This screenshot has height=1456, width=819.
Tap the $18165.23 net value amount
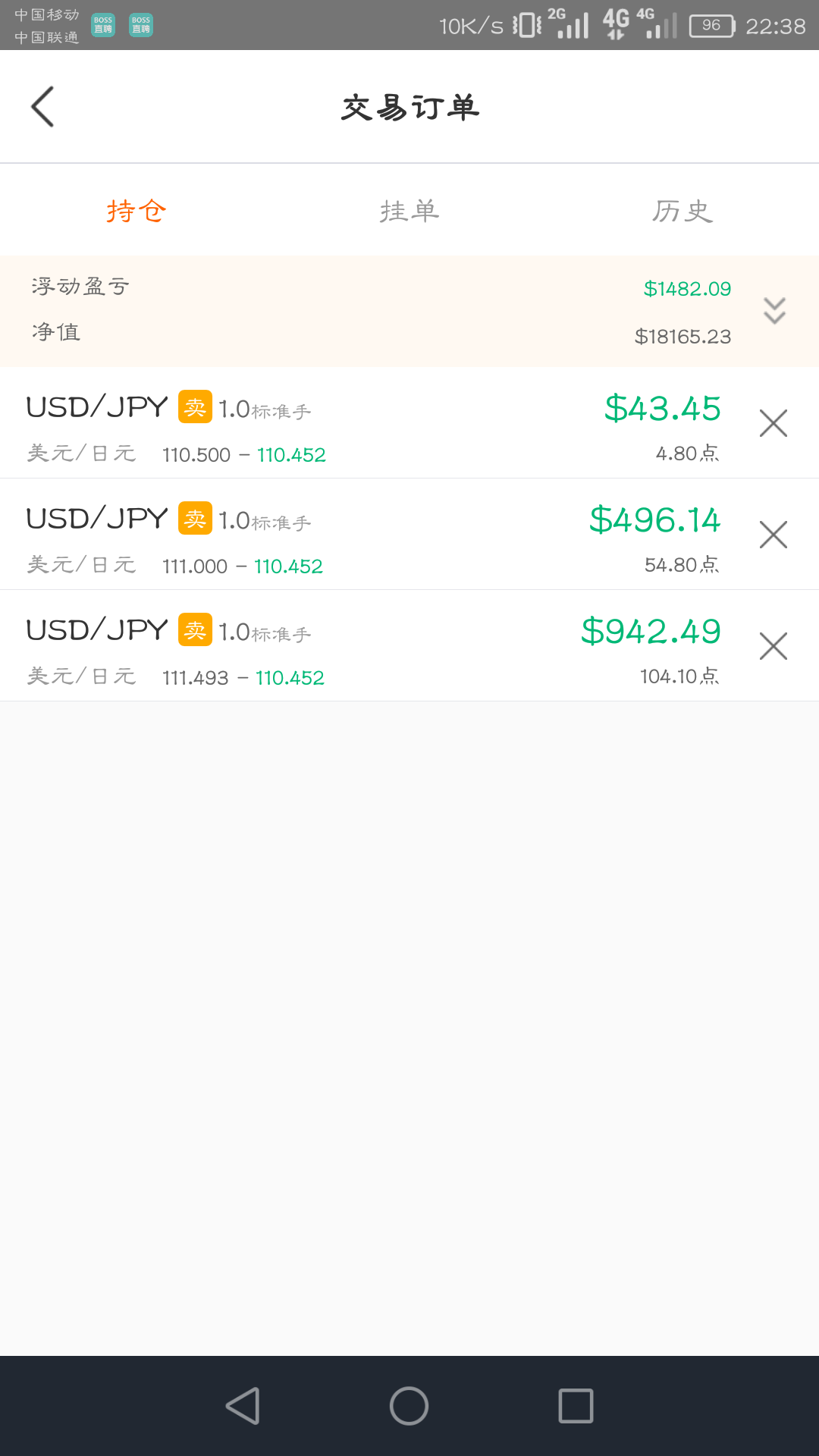tap(682, 337)
